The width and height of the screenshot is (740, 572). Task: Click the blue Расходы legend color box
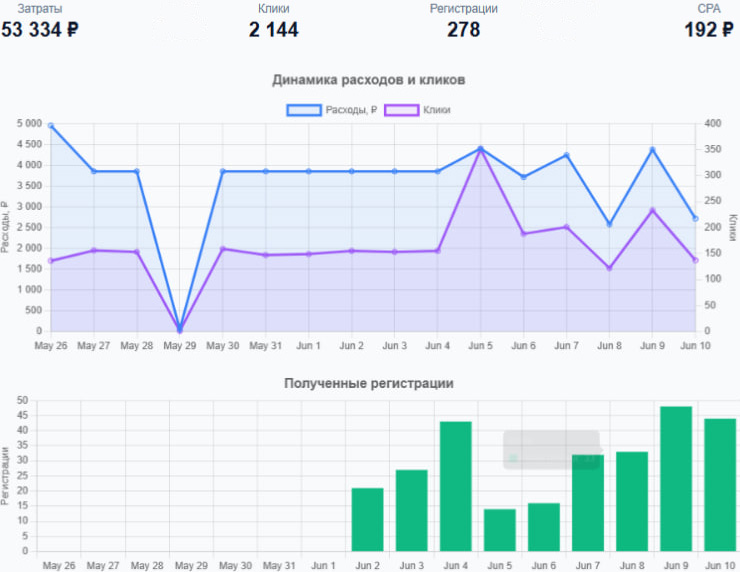(x=304, y=110)
